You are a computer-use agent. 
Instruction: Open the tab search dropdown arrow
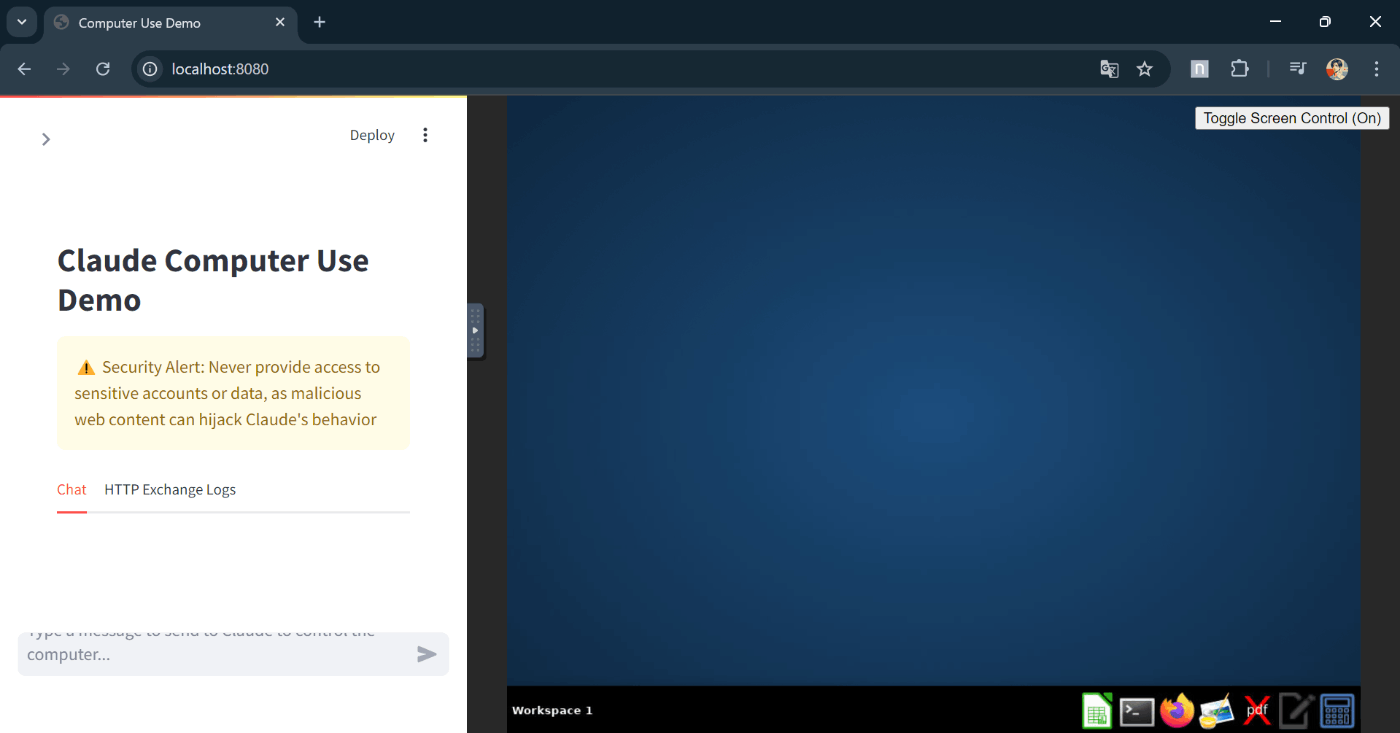21,22
